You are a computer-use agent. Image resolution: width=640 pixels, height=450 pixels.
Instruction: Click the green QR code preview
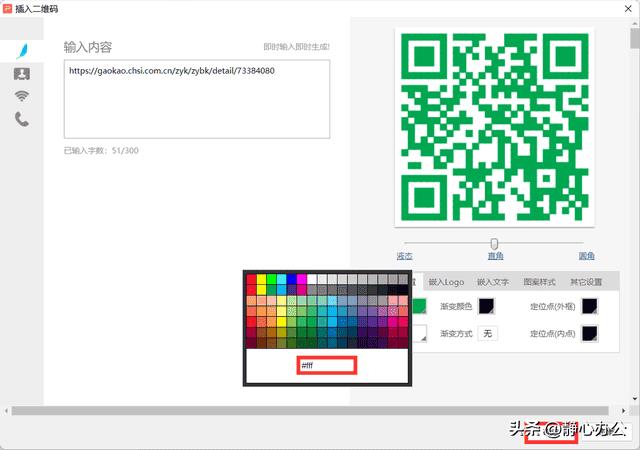(x=495, y=127)
